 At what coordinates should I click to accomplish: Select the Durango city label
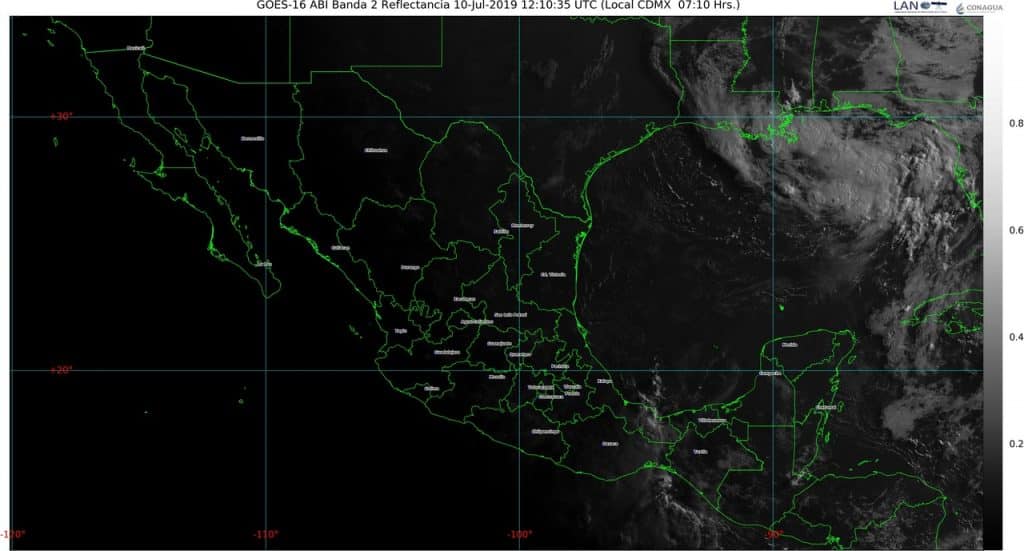[x=410, y=267]
